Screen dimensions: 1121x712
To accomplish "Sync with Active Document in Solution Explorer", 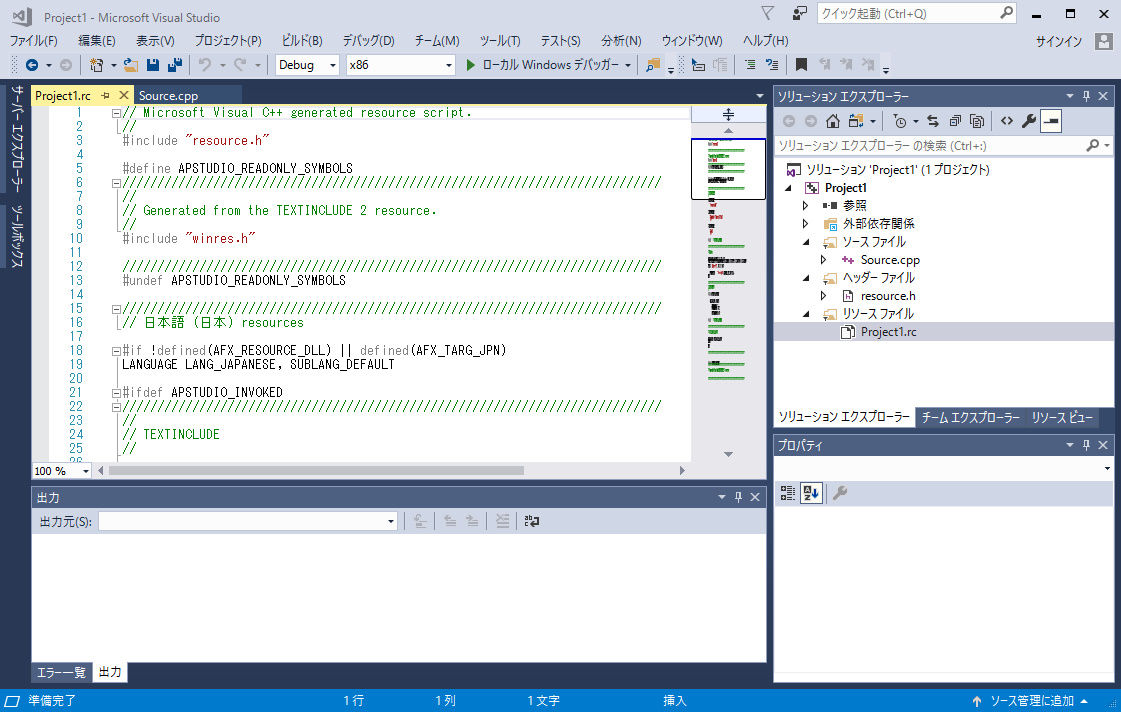I will 933,122.
